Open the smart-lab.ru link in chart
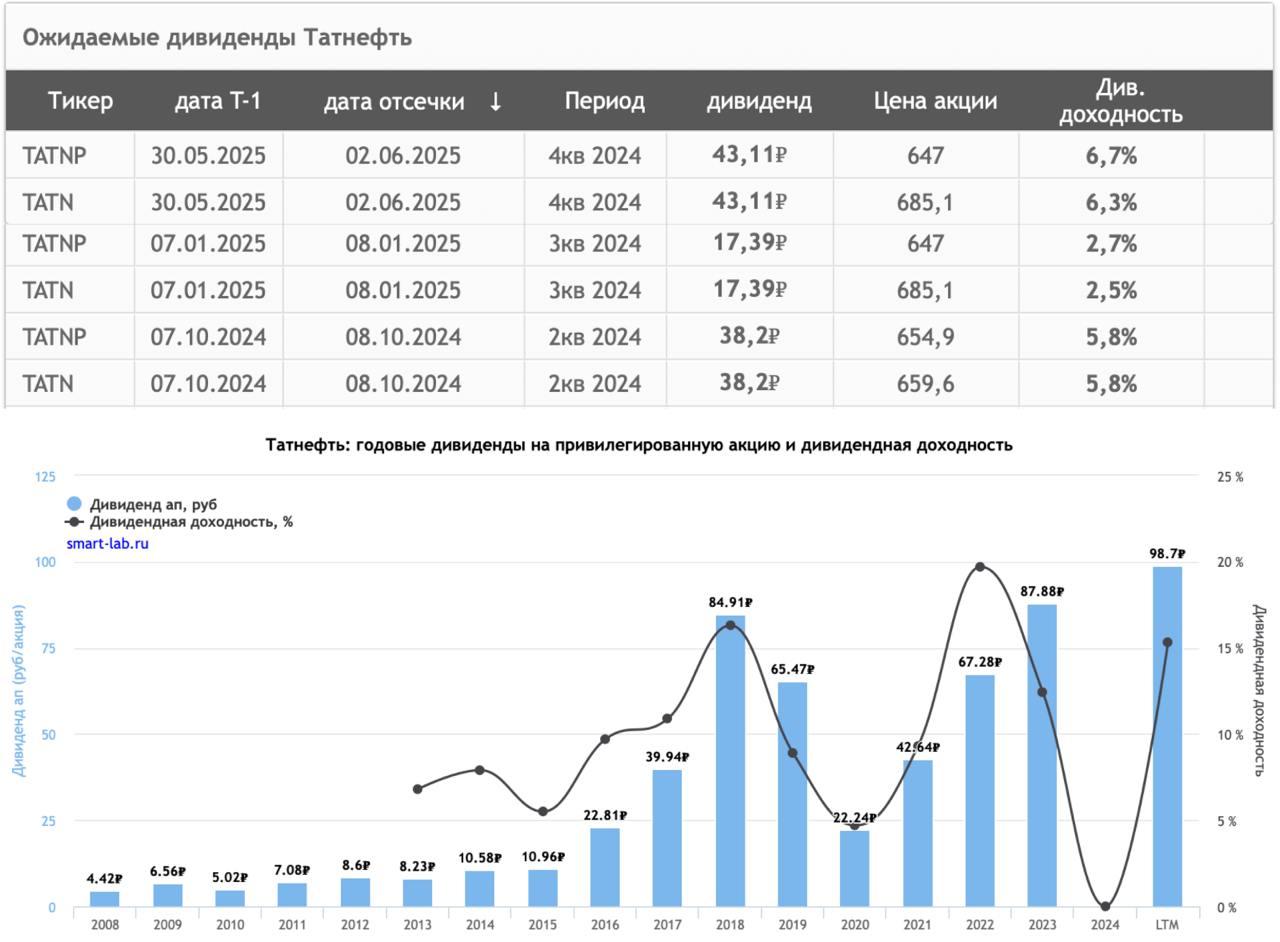 point(107,544)
